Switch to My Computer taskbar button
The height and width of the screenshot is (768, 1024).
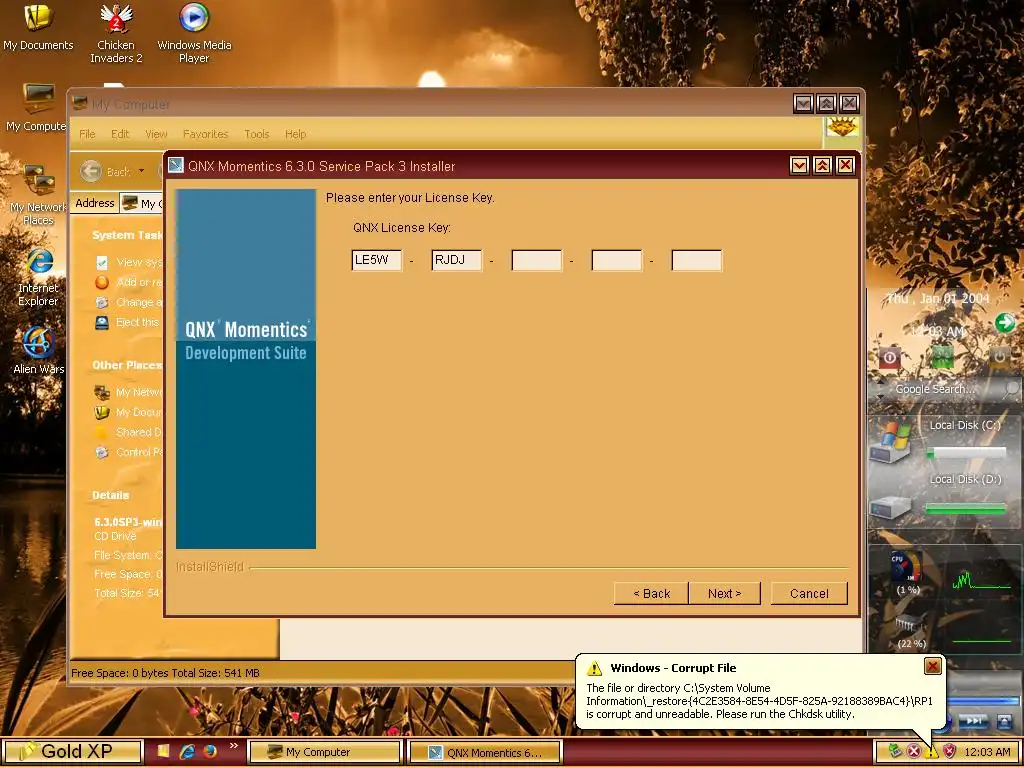[x=324, y=752]
